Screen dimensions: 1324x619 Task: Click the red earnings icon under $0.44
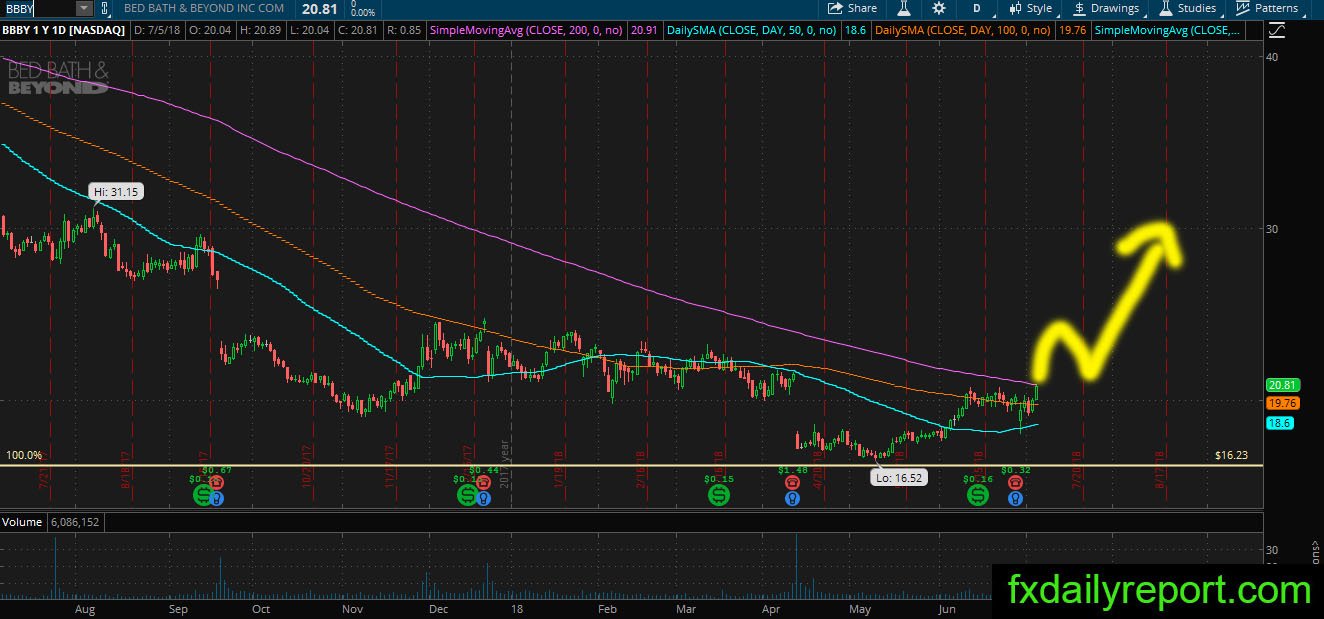coord(483,482)
